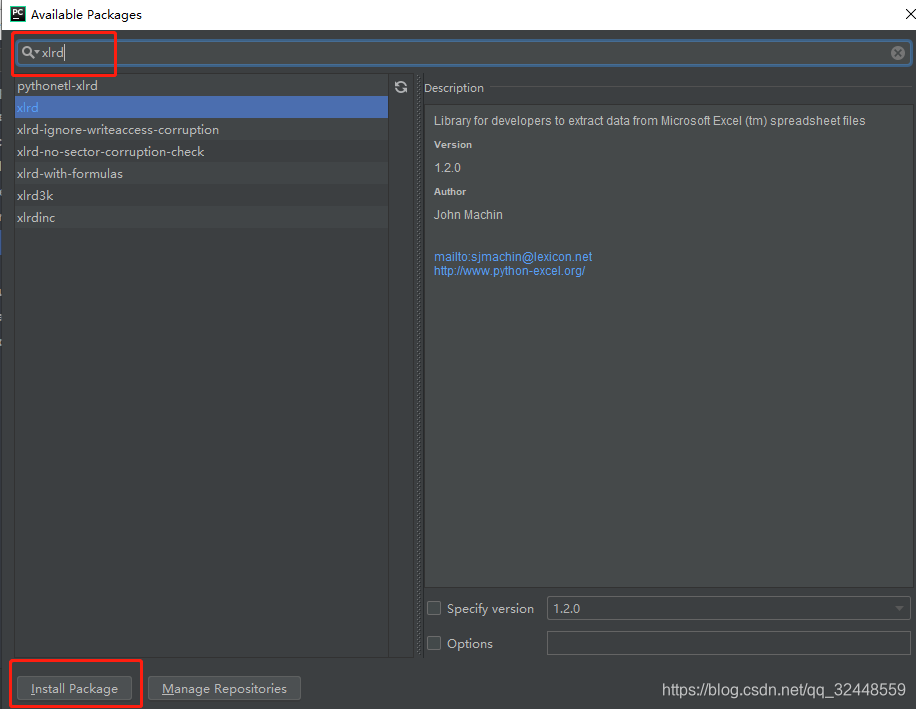Image resolution: width=916 pixels, height=709 pixels.
Task: Reload the package list with refresh icon
Action: pos(401,87)
